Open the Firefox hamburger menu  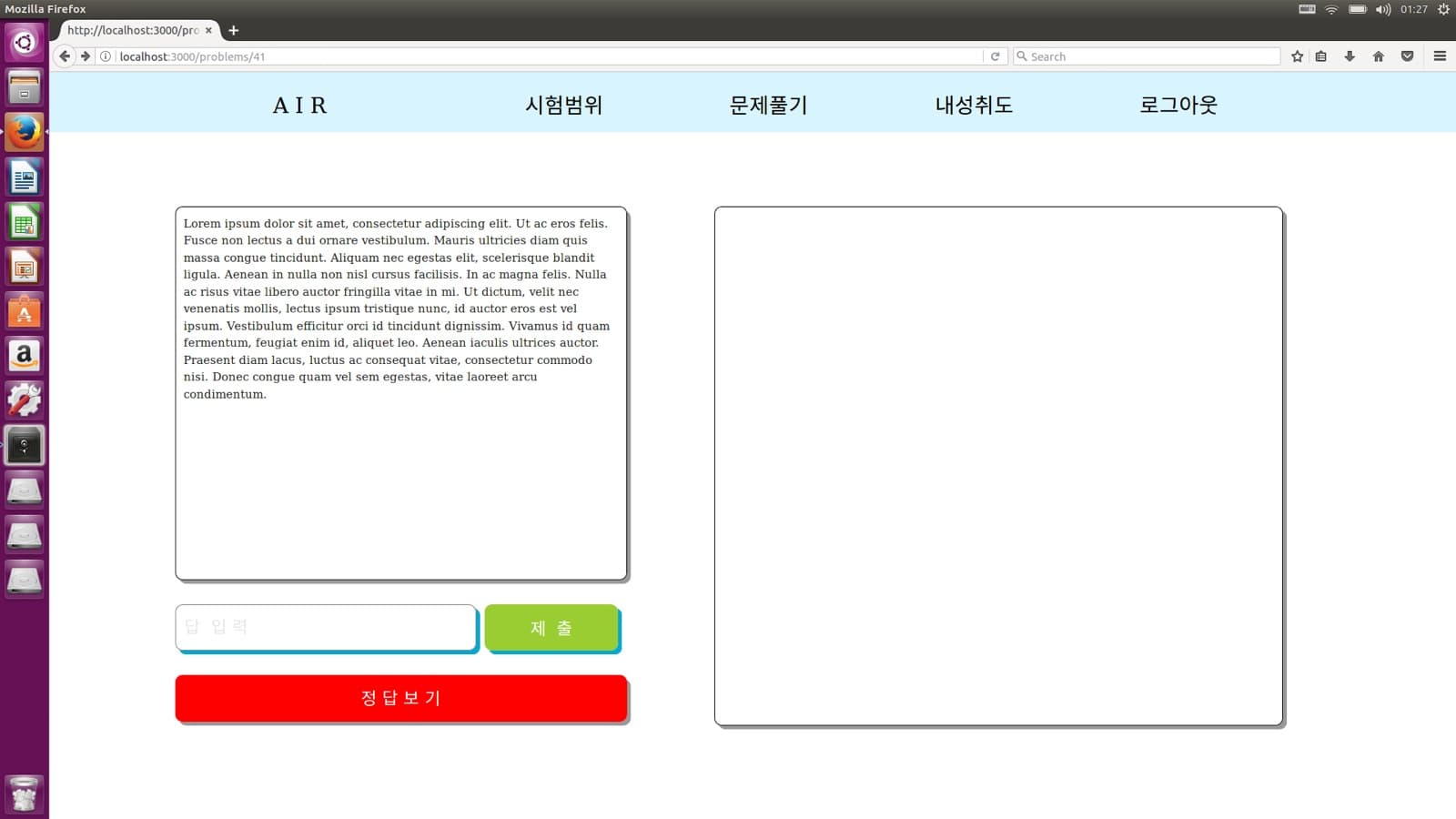(x=1440, y=56)
